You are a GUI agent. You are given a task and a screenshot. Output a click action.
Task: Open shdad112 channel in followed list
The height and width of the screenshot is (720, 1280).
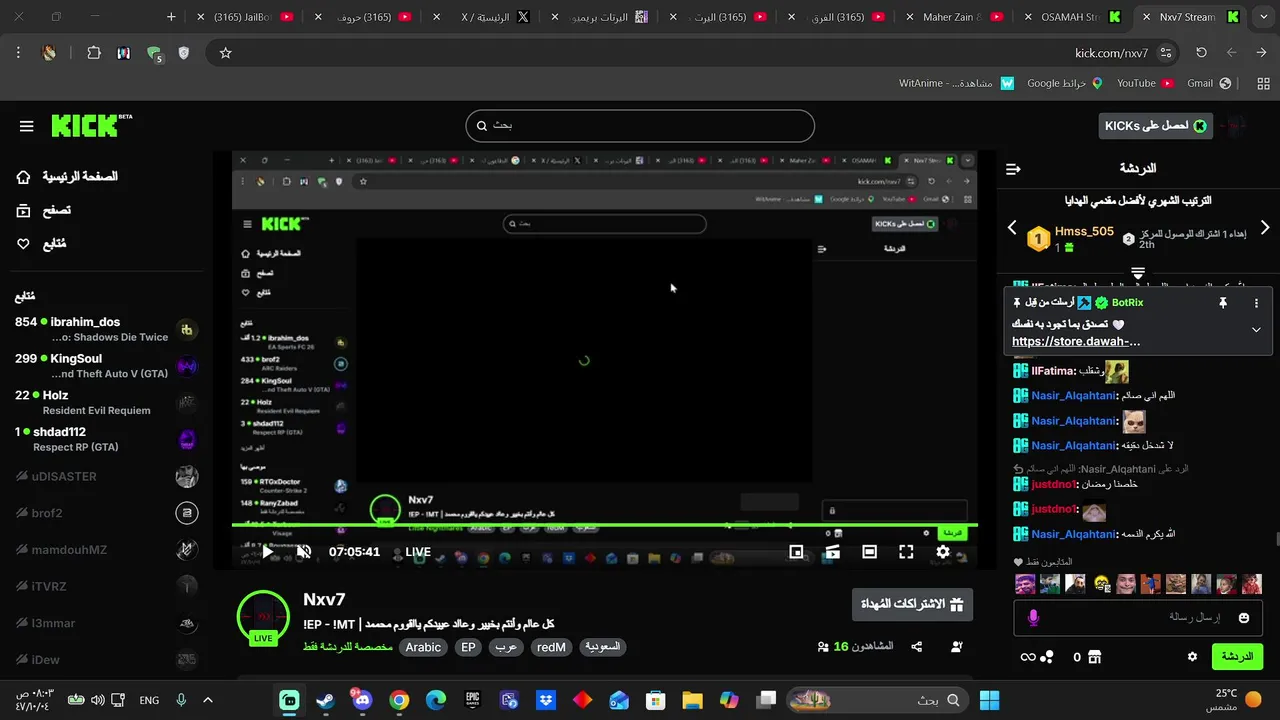(105, 439)
